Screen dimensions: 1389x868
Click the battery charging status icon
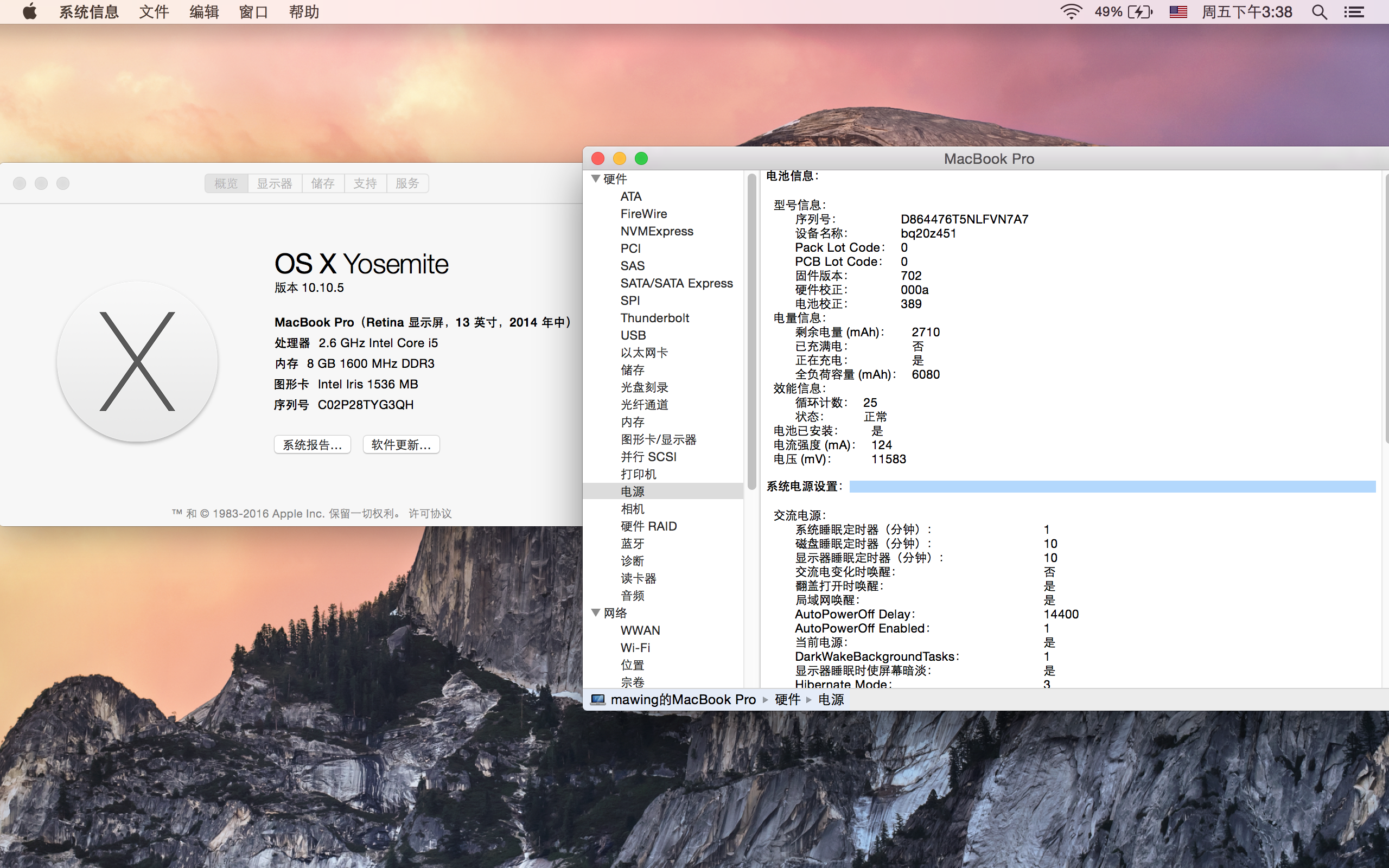pyautogui.click(x=1139, y=11)
